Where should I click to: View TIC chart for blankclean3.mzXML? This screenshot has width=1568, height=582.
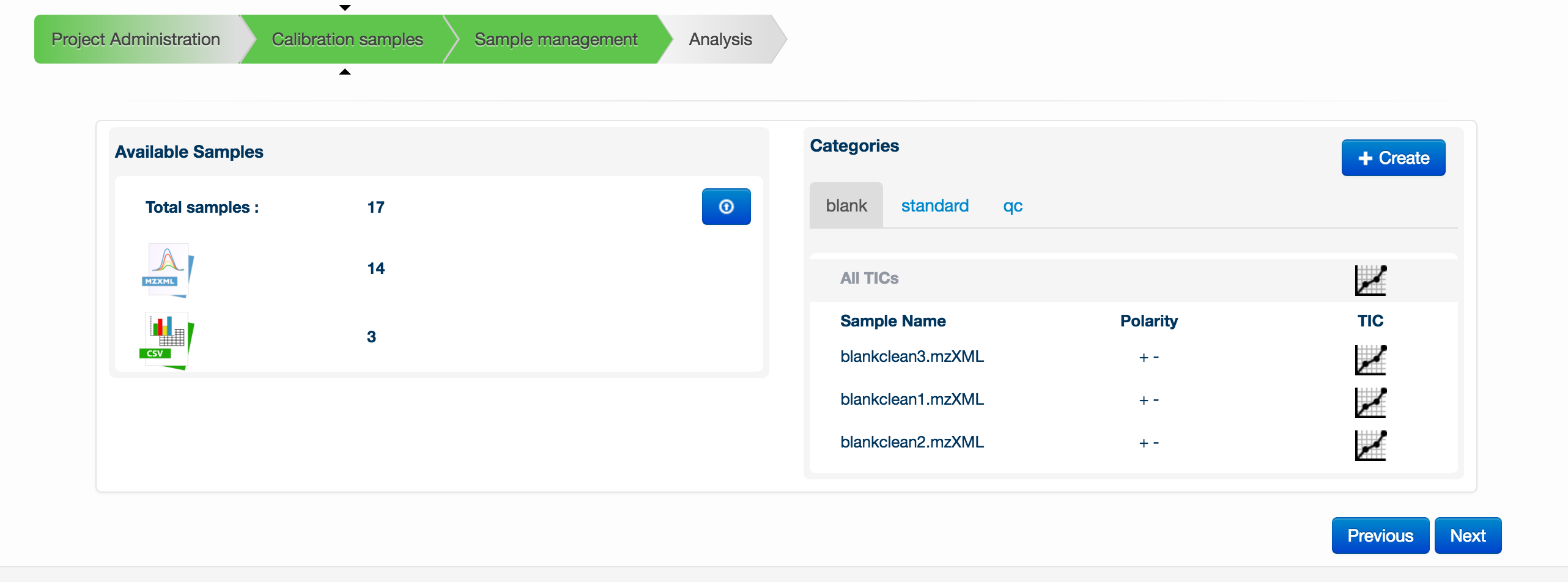click(x=1370, y=360)
